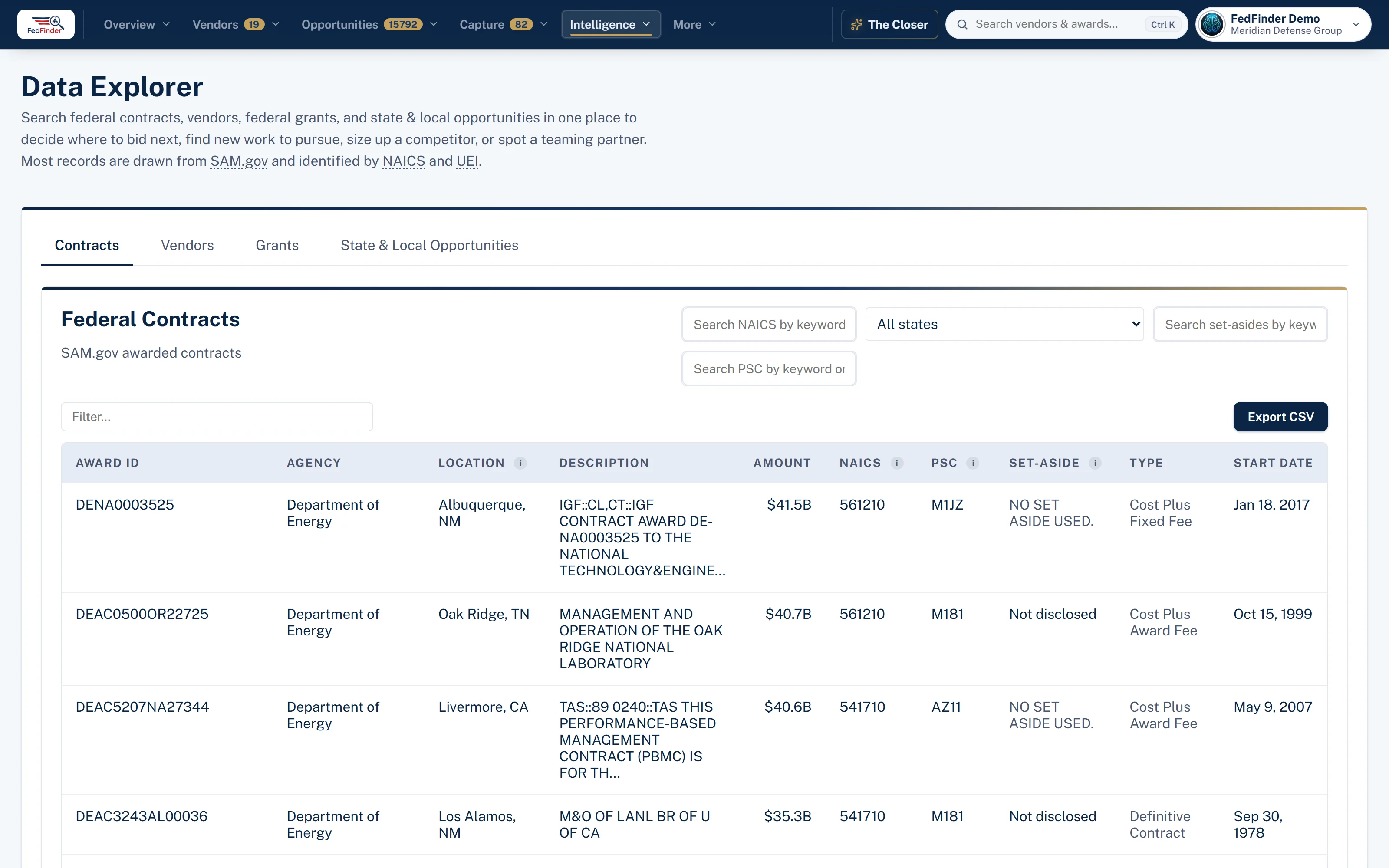
Task: Follow the SAM.gov link
Action: click(x=239, y=161)
